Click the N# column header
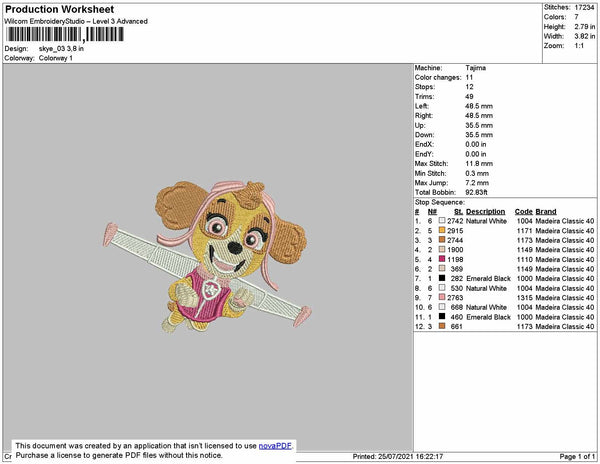 point(432,212)
